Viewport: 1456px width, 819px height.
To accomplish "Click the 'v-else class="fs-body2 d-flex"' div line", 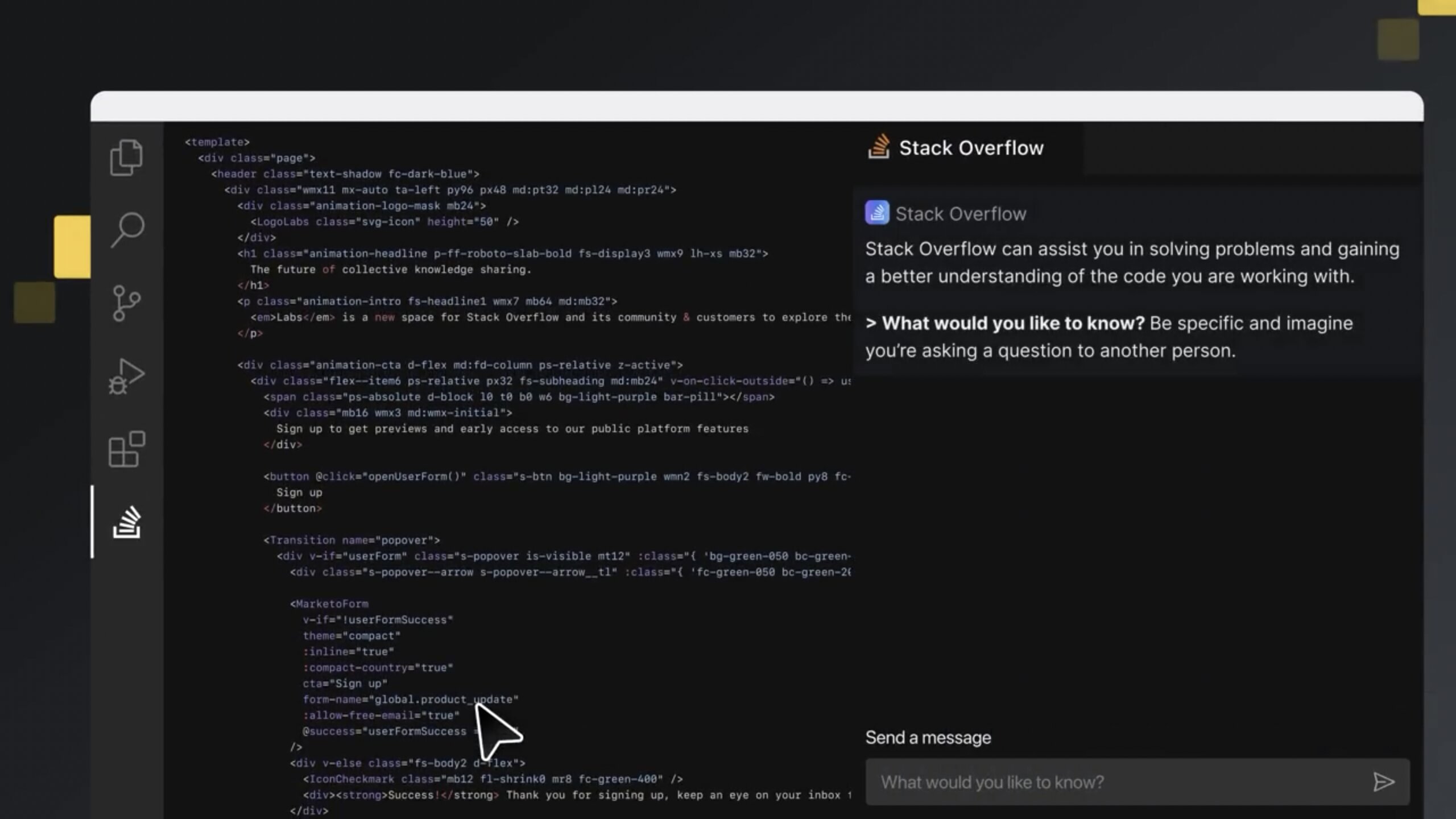I will tap(408, 763).
